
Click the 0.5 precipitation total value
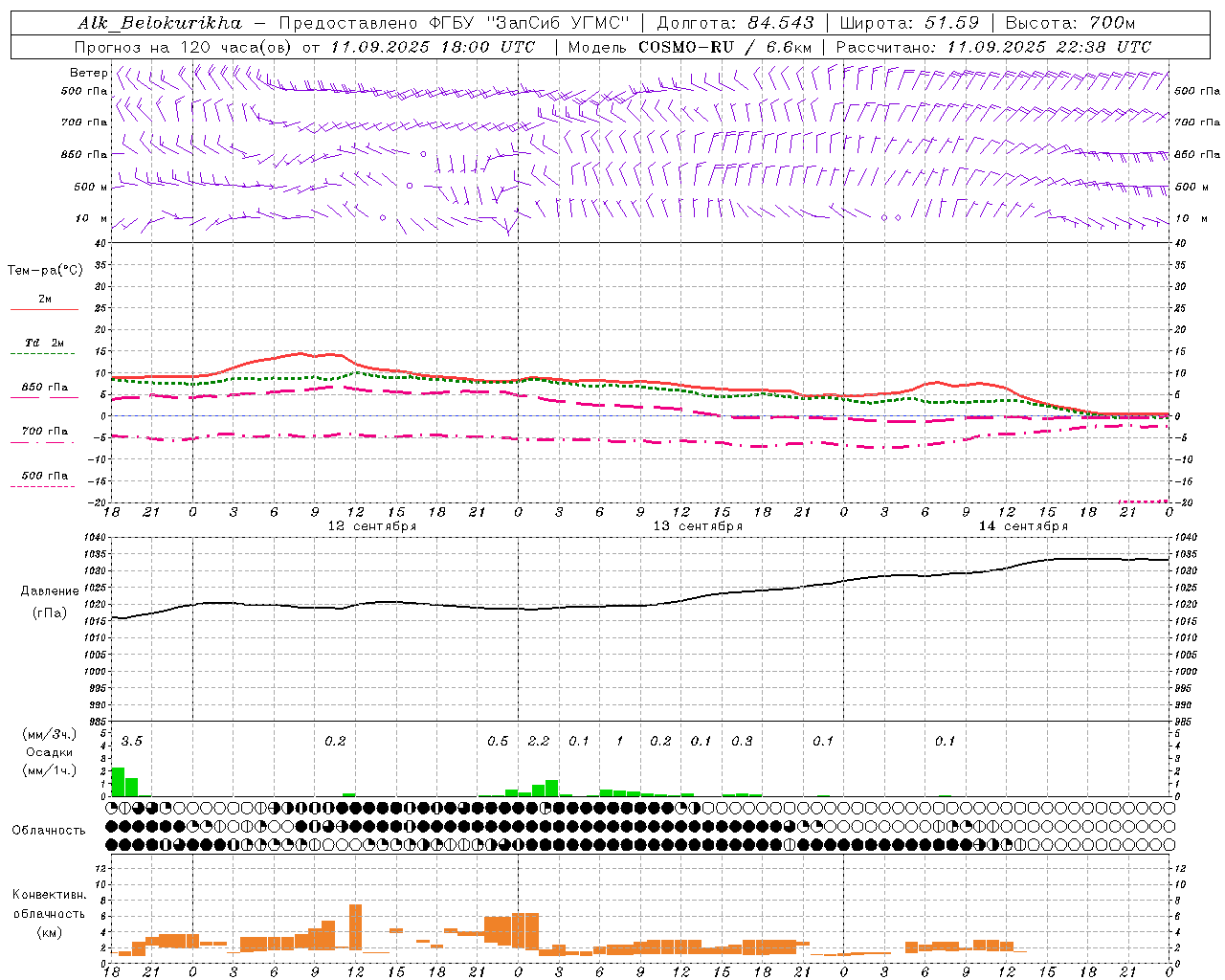498,741
